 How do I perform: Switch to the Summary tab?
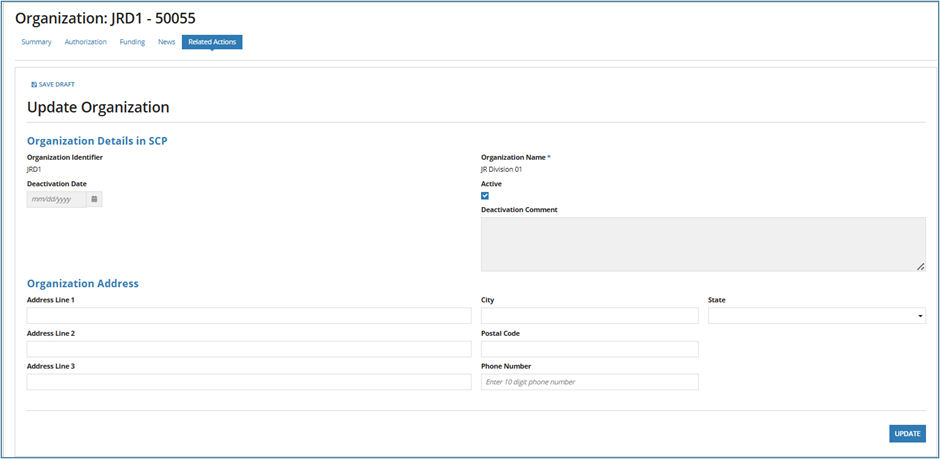pos(36,42)
